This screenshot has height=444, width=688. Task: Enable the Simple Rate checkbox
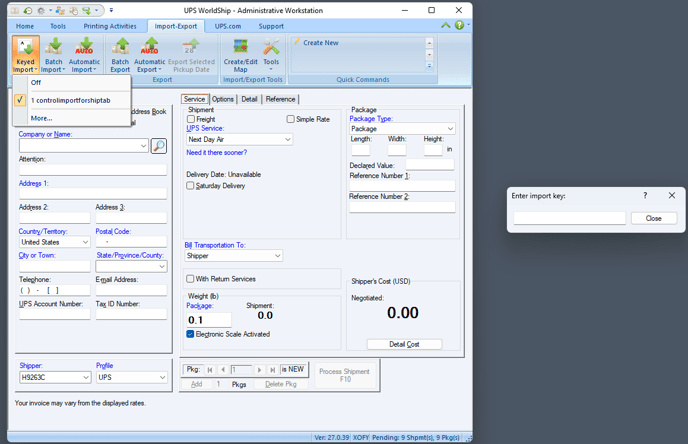[x=290, y=119]
